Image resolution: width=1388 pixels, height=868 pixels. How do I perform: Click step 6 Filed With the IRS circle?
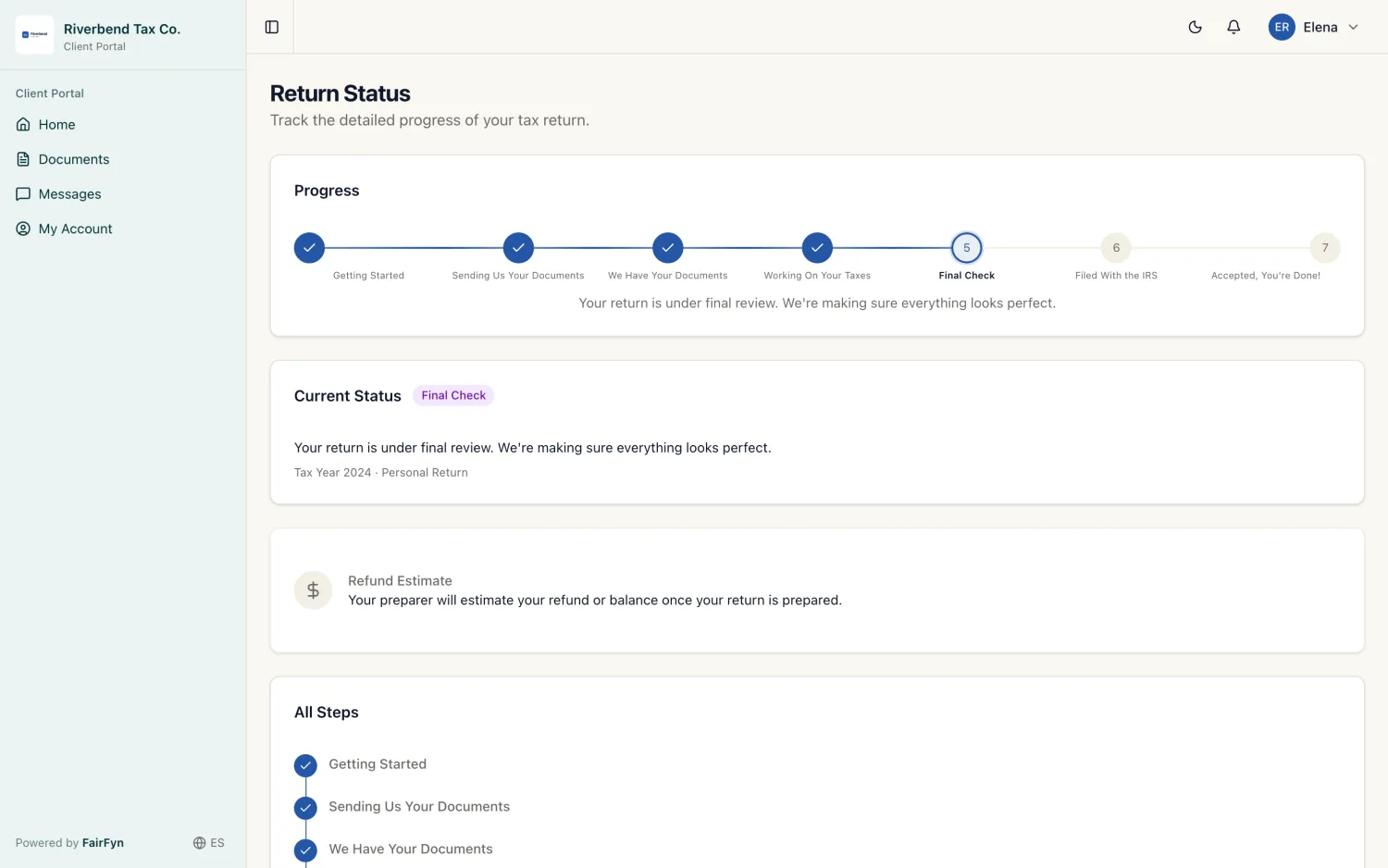tap(1116, 248)
